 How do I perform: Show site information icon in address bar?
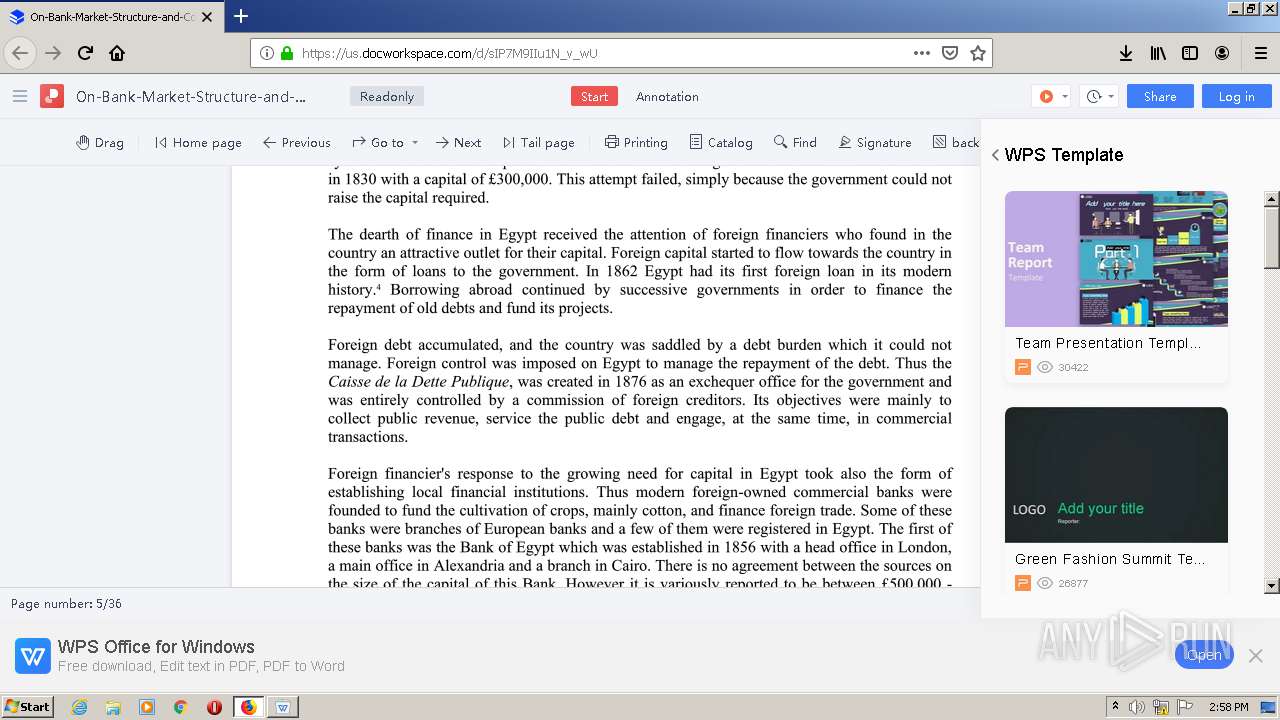[x=267, y=53]
